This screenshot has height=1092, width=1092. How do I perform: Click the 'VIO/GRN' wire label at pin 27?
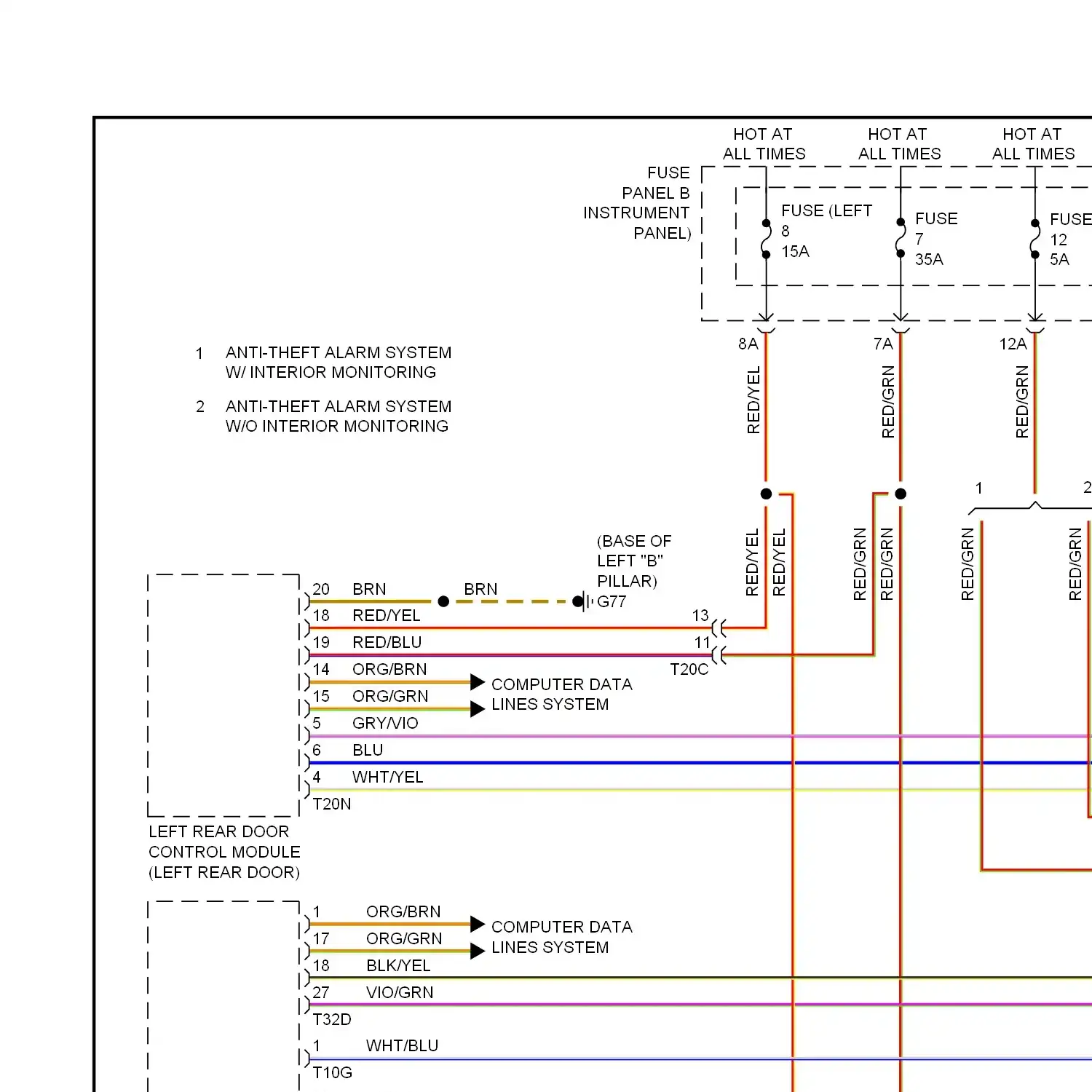400,992
